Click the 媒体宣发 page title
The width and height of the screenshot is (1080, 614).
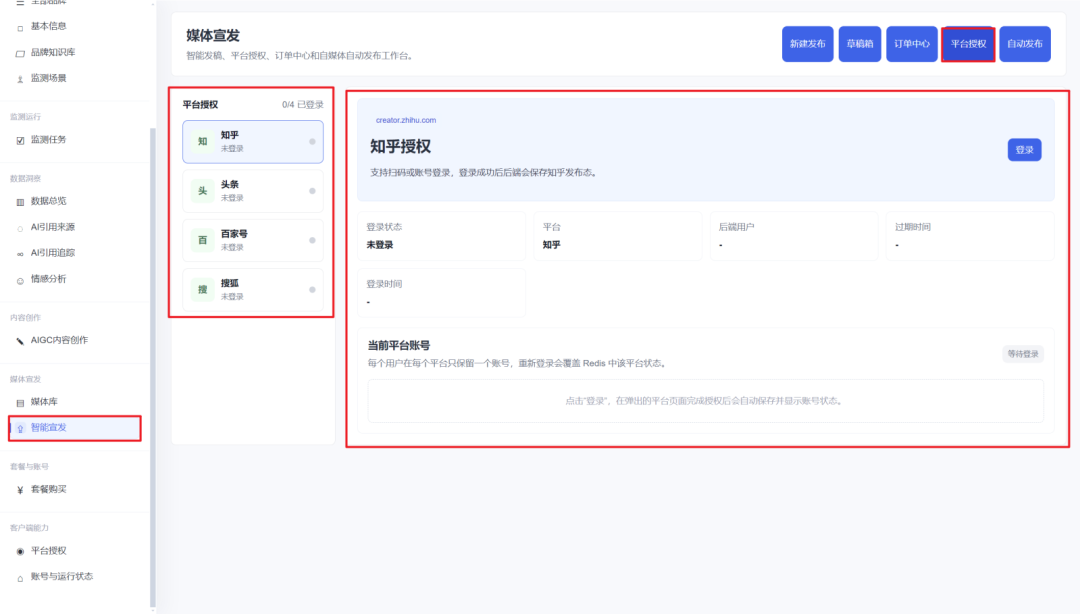click(213, 35)
